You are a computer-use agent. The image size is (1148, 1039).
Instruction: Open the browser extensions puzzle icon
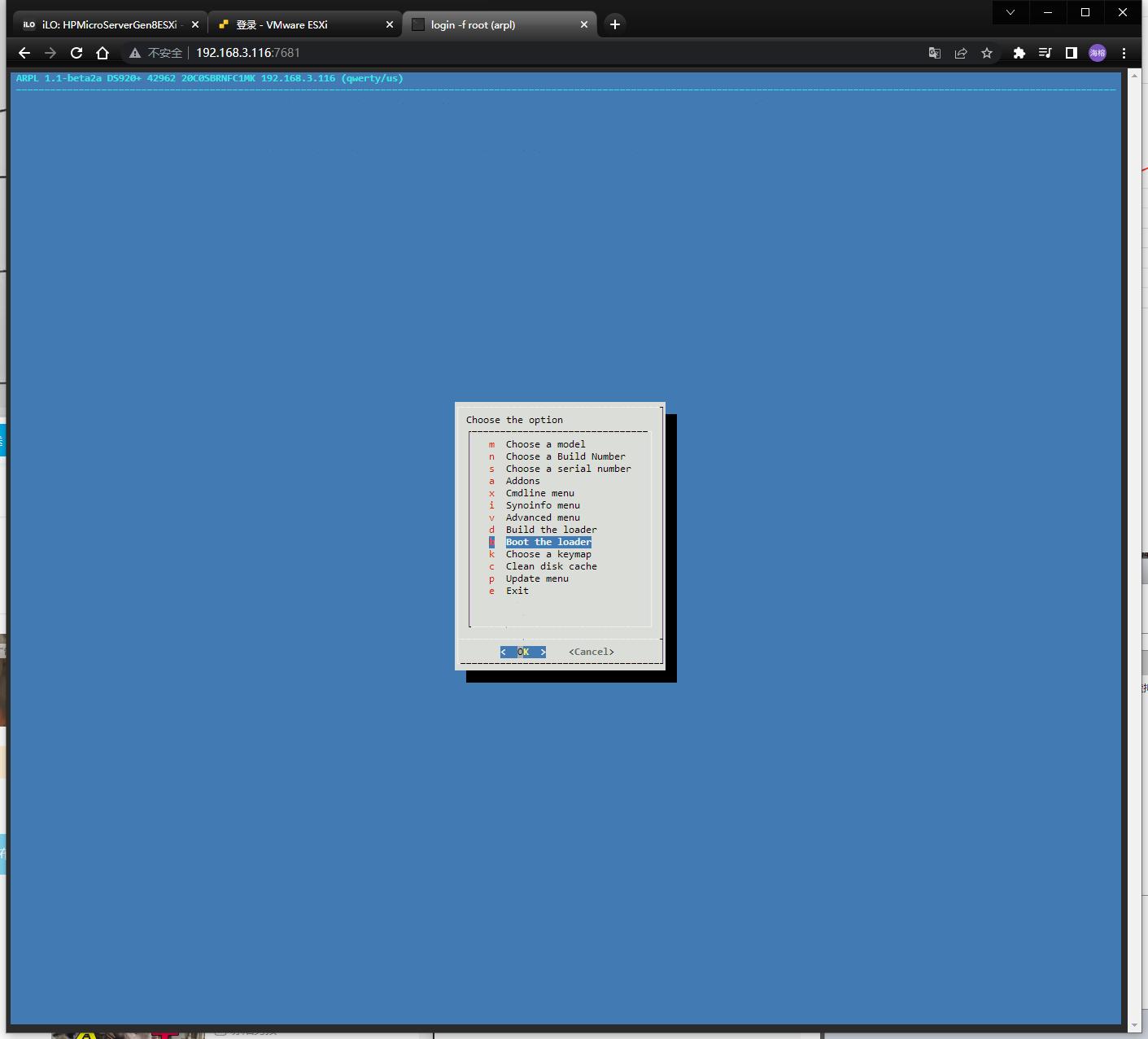[1019, 53]
